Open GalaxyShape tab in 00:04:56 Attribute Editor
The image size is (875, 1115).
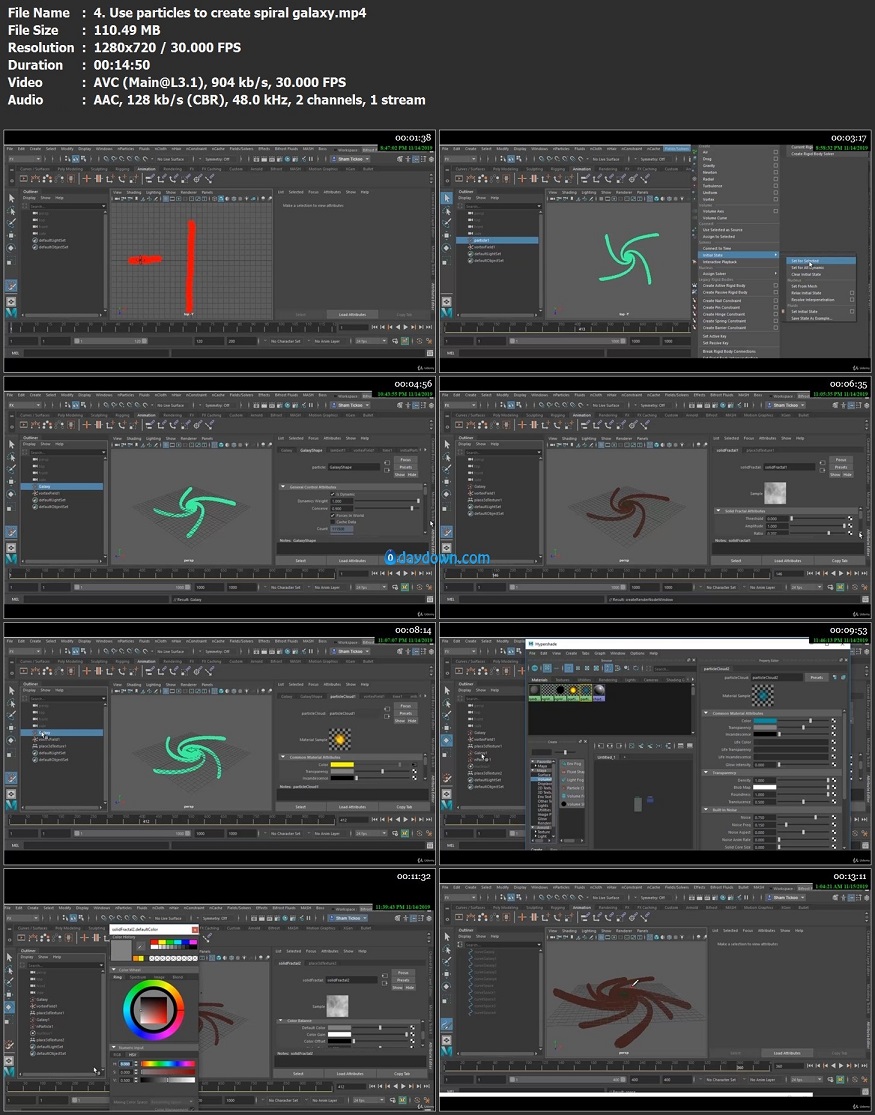click(312, 450)
